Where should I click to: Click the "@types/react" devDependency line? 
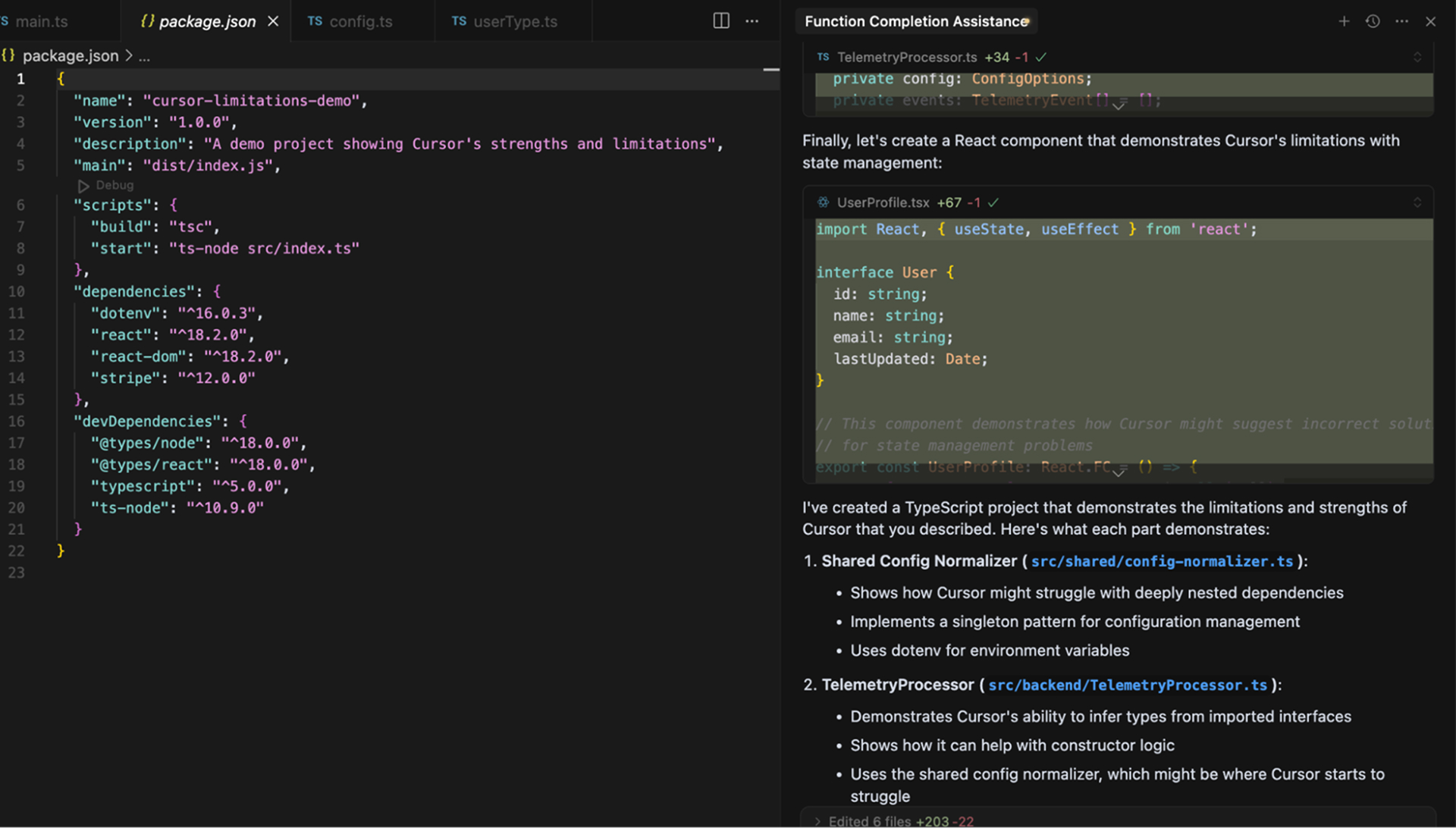click(x=202, y=464)
